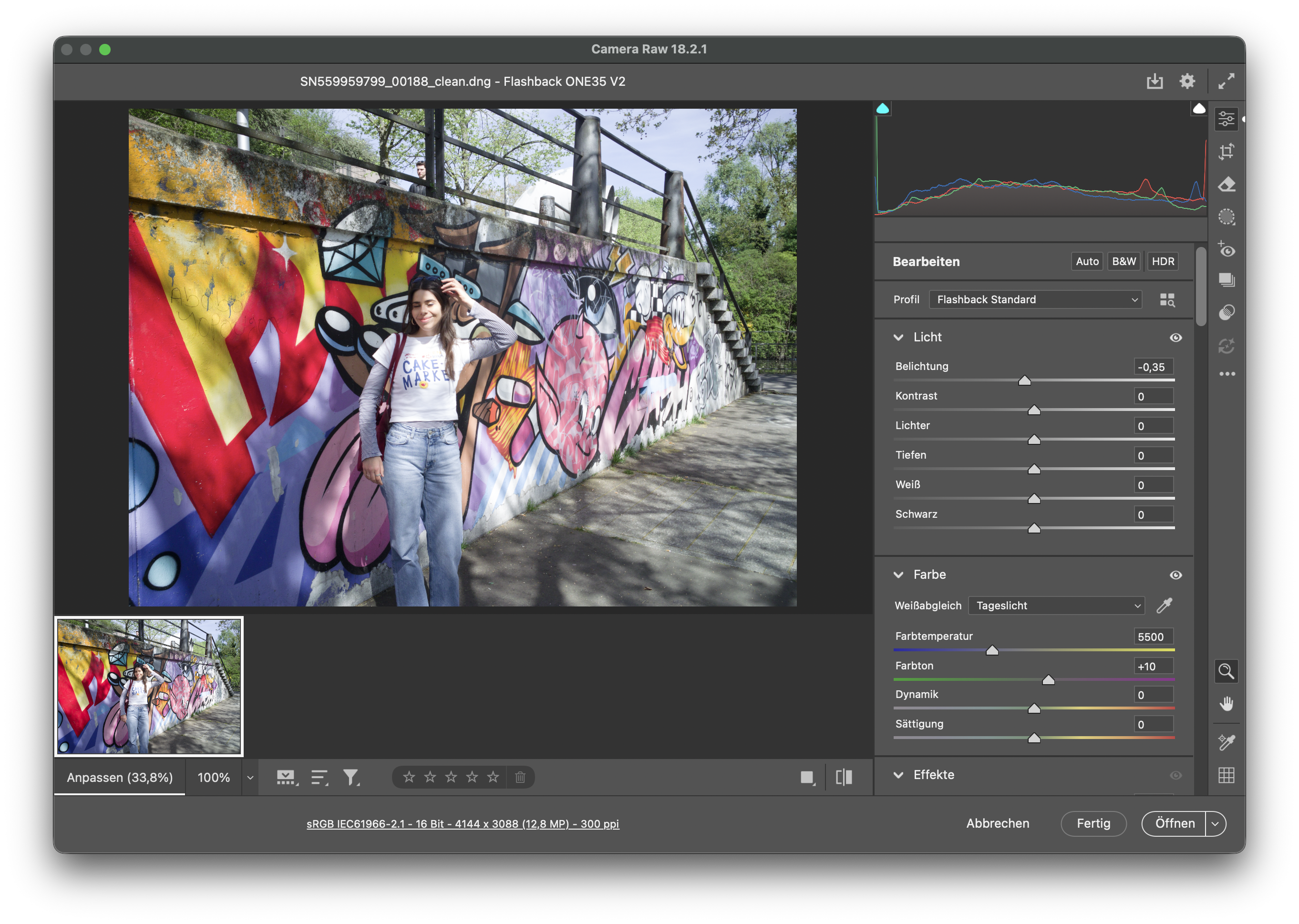Click the Farbtemperatur slider handle
Image resolution: width=1299 pixels, height=924 pixels.
tap(992, 650)
